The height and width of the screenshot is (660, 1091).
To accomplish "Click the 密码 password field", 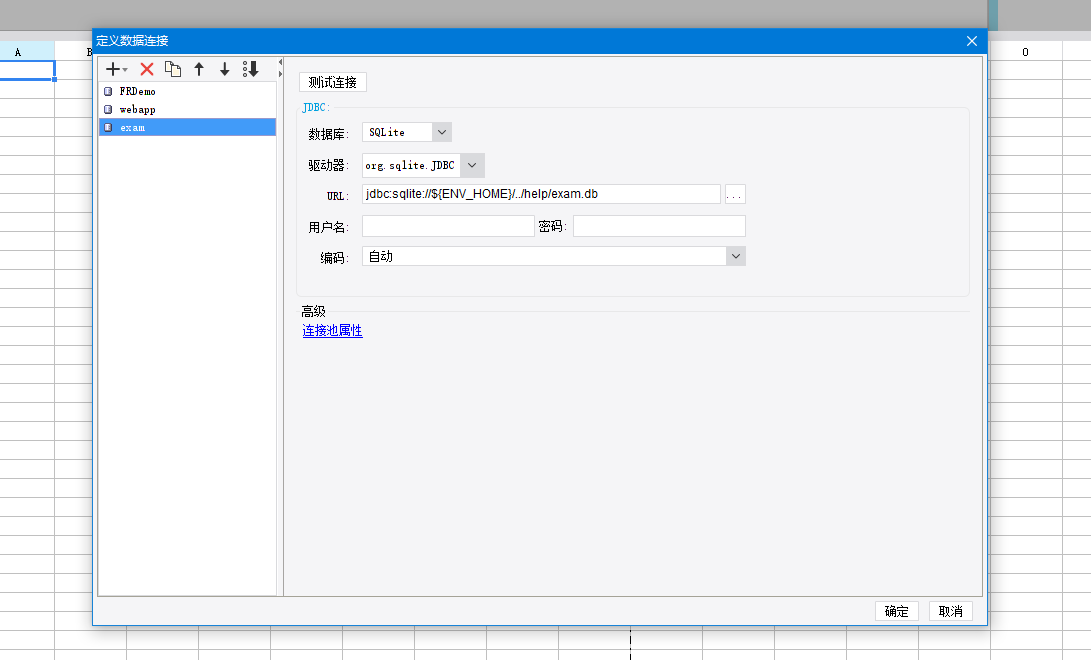I will [659, 226].
